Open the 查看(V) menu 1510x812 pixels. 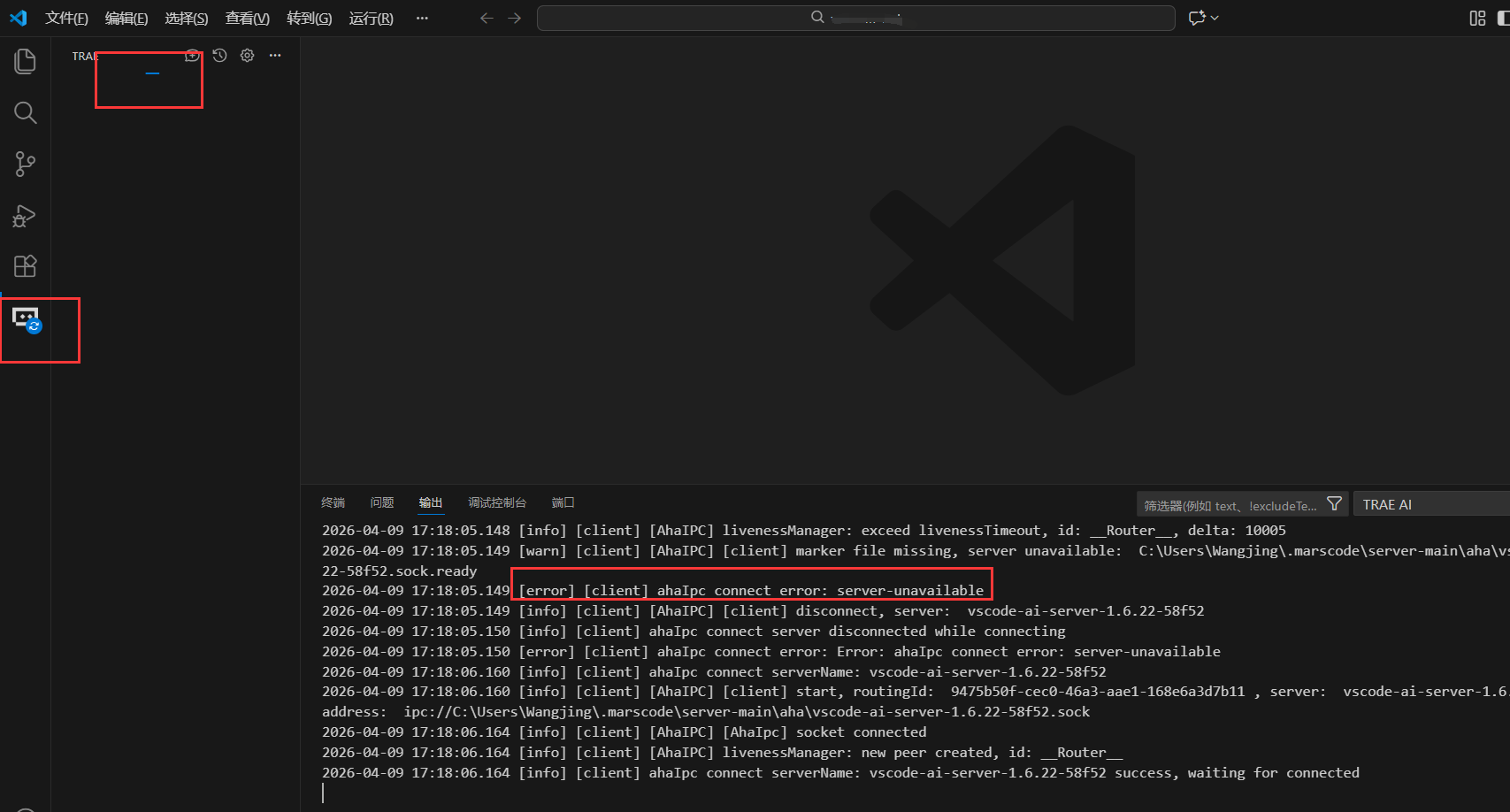(247, 18)
